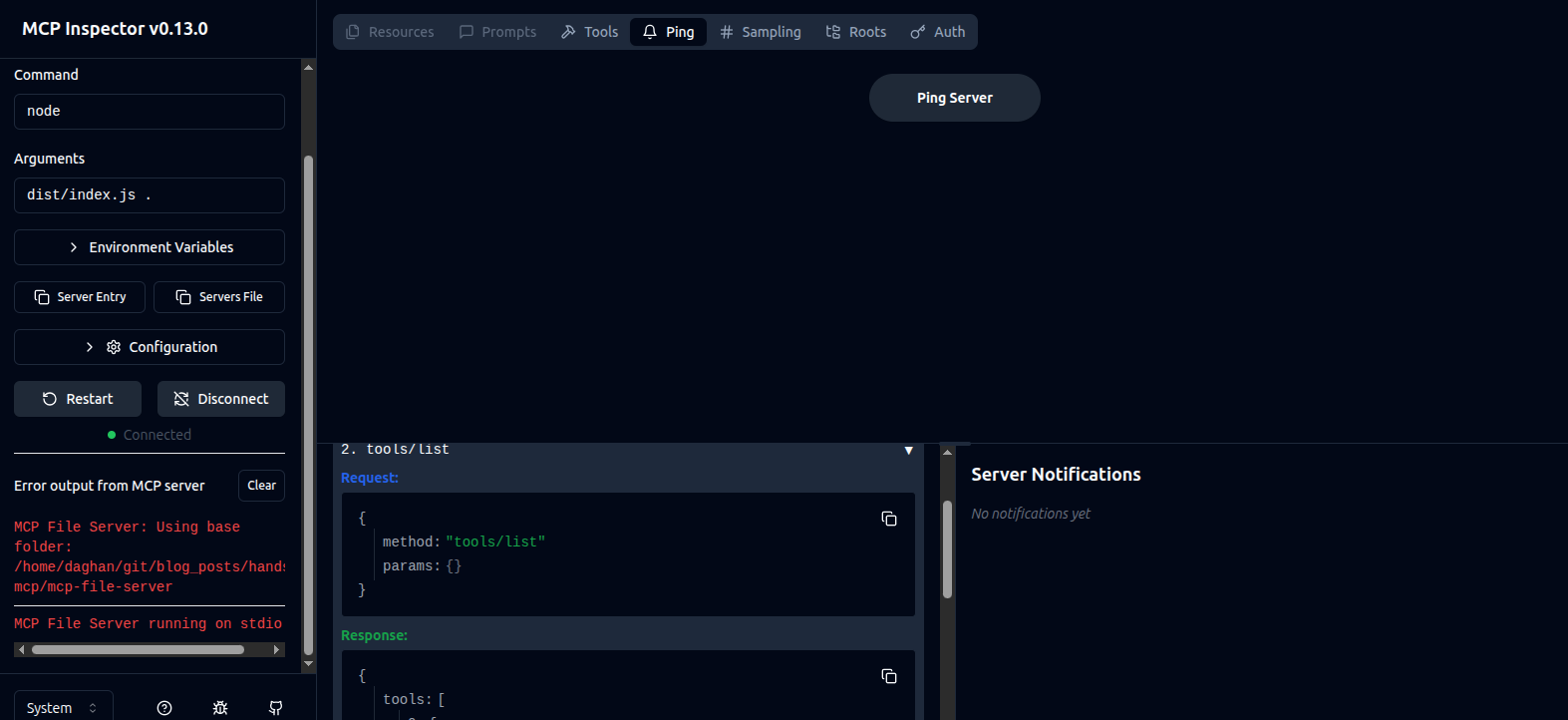This screenshot has height=720, width=1568.
Task: Click the sidebar scroll-down arrow
Action: click(308, 663)
